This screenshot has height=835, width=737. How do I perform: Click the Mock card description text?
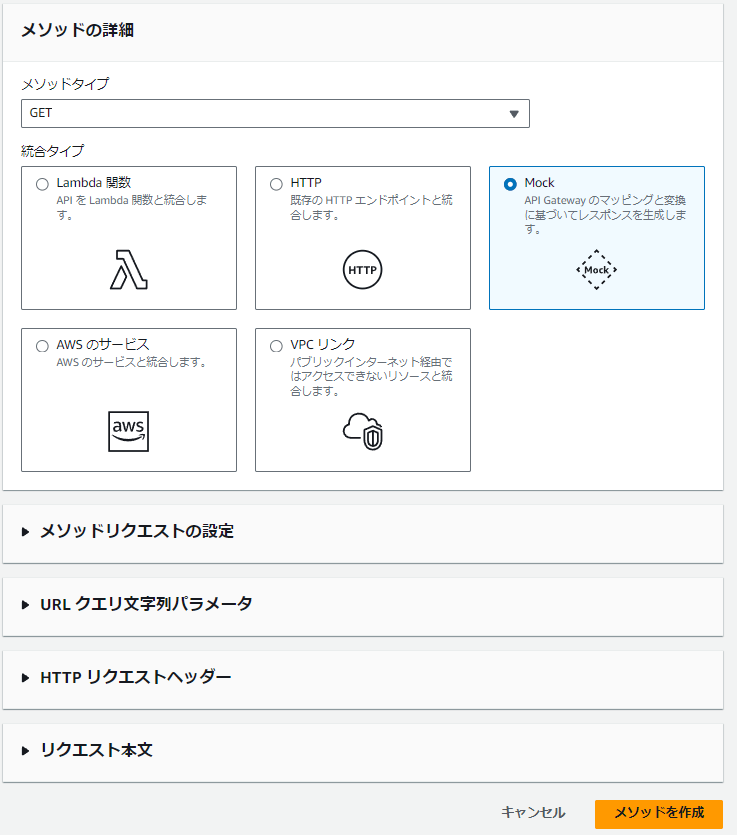pyautogui.click(x=605, y=215)
